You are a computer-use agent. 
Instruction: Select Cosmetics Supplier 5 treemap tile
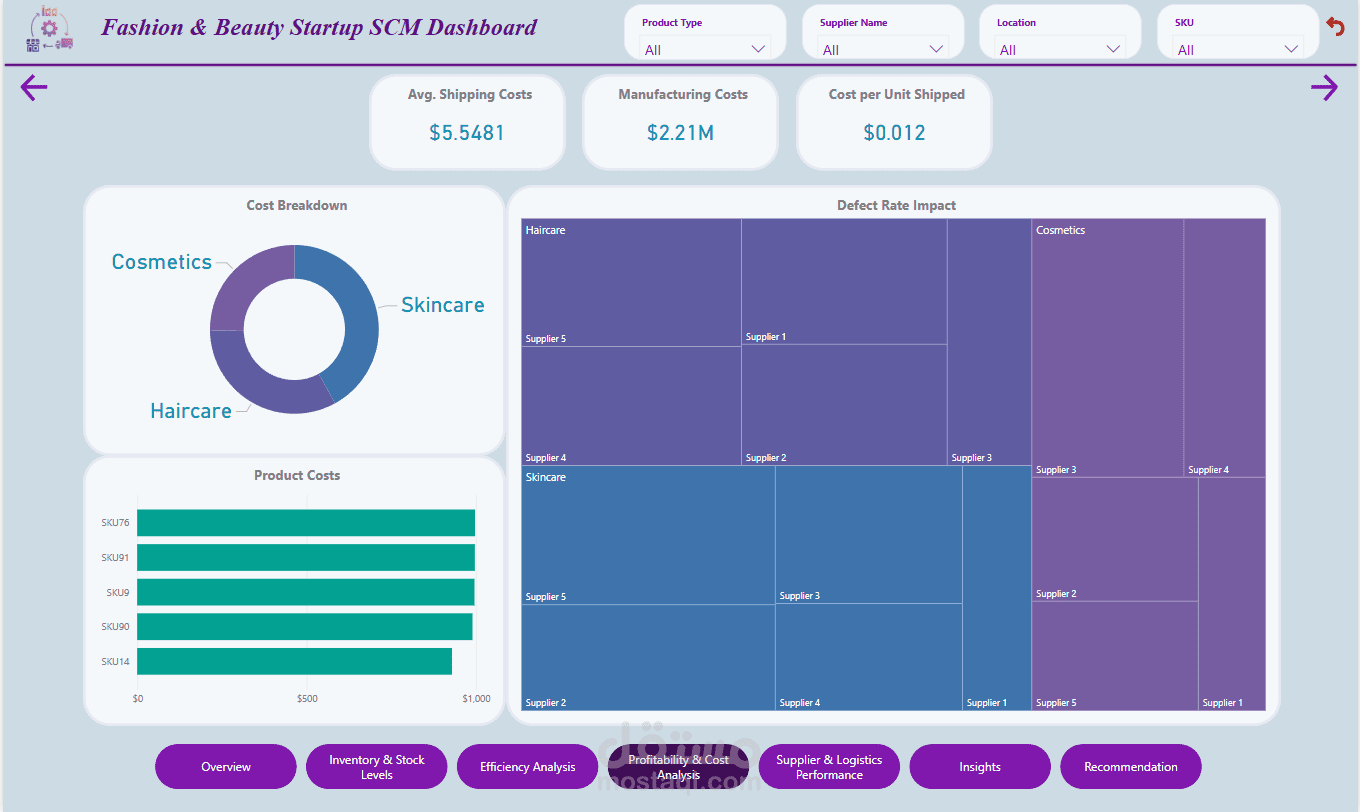point(1115,656)
